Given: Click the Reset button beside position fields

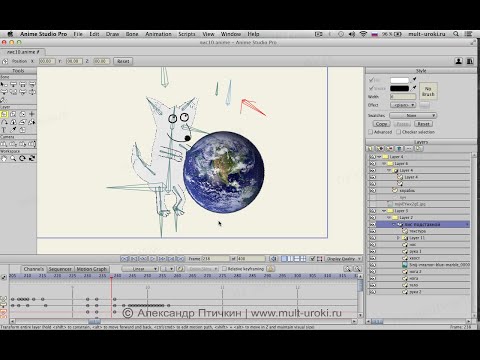Looking at the screenshot, I should point(123,61).
